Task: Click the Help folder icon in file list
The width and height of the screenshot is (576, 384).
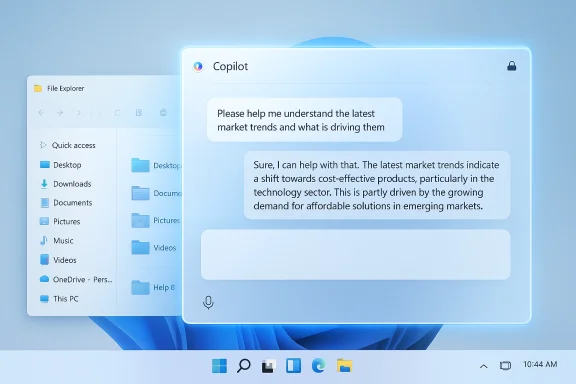Action: coord(140,287)
